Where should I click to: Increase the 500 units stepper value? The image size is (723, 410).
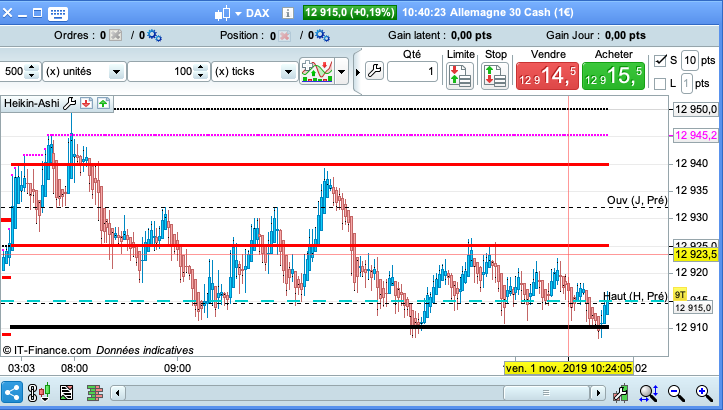coord(31,68)
